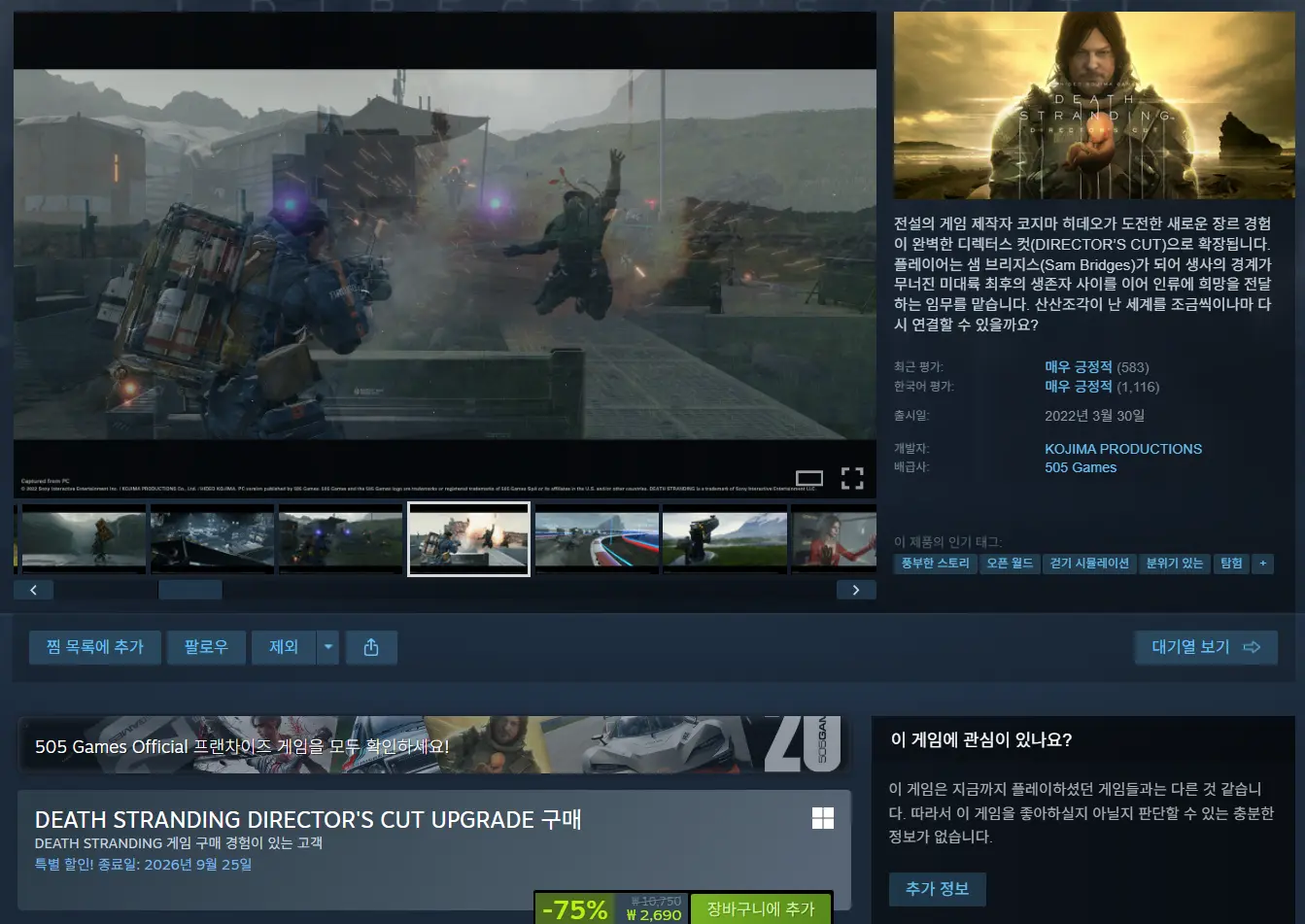
Task: Click the Windows platform icon
Action: (x=822, y=818)
